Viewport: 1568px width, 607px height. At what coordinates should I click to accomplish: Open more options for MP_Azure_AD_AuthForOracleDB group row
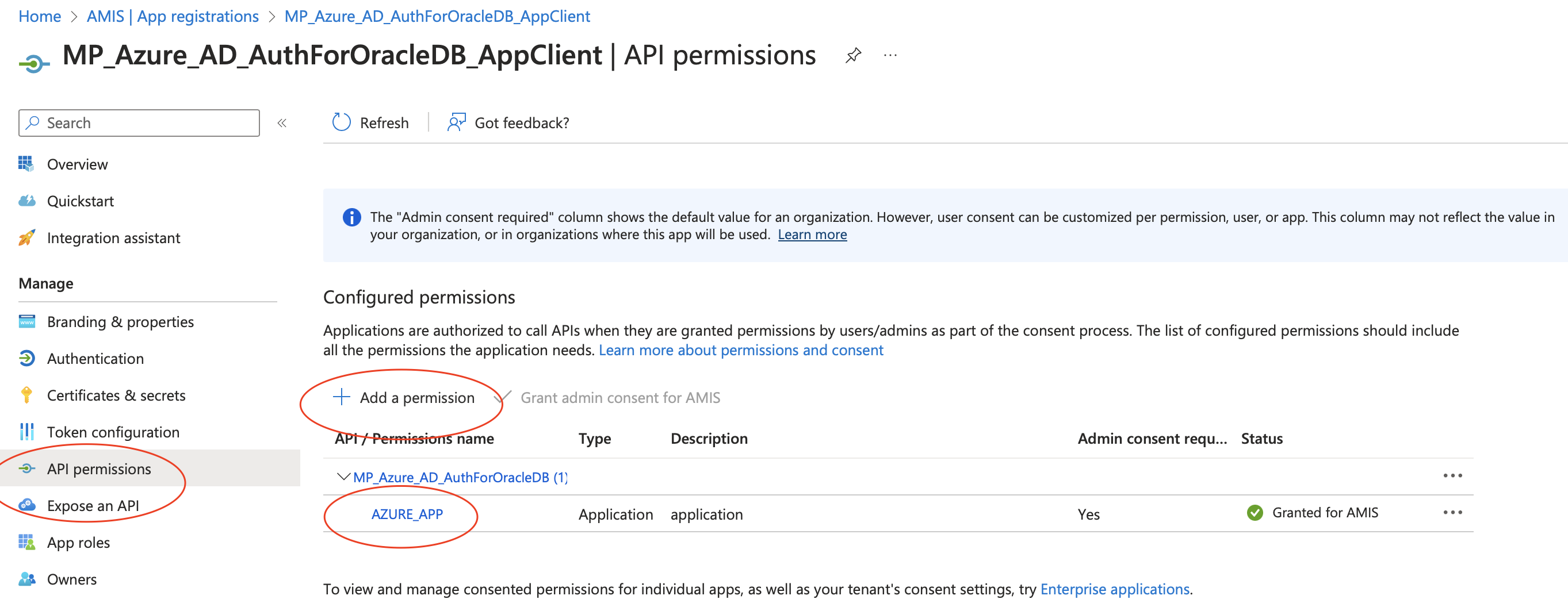pyautogui.click(x=1452, y=475)
